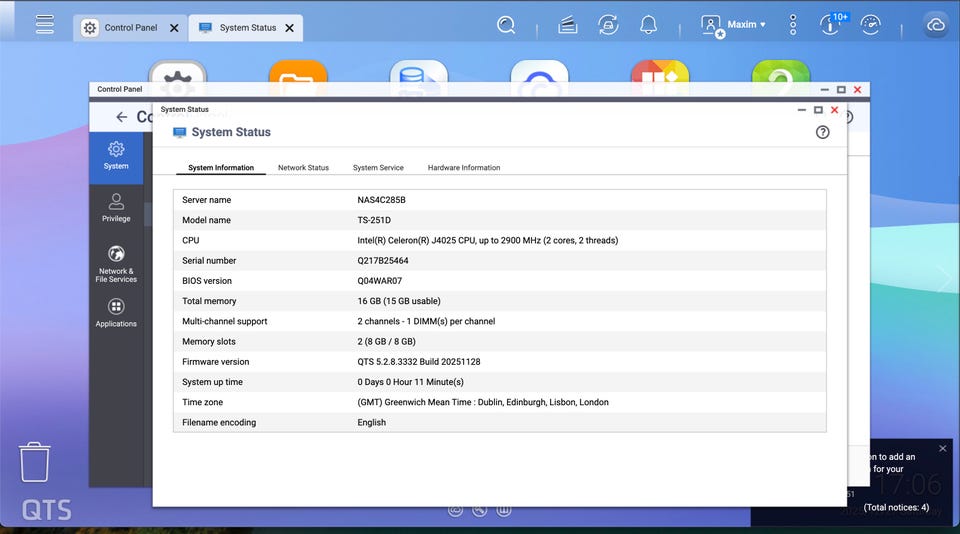The image size is (960, 534).
Task: Open the background tasks icon
Action: click(x=568, y=25)
